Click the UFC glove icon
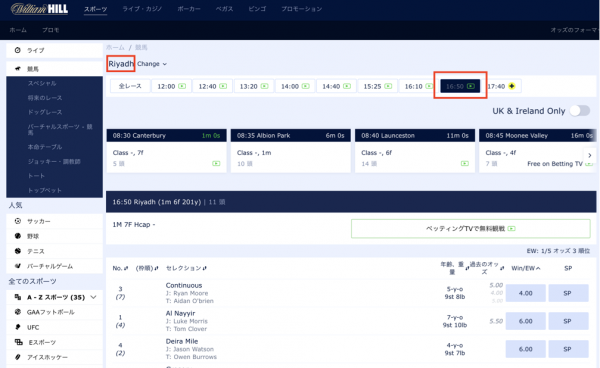Image resolution: width=600 pixels, height=368 pixels. point(18,327)
